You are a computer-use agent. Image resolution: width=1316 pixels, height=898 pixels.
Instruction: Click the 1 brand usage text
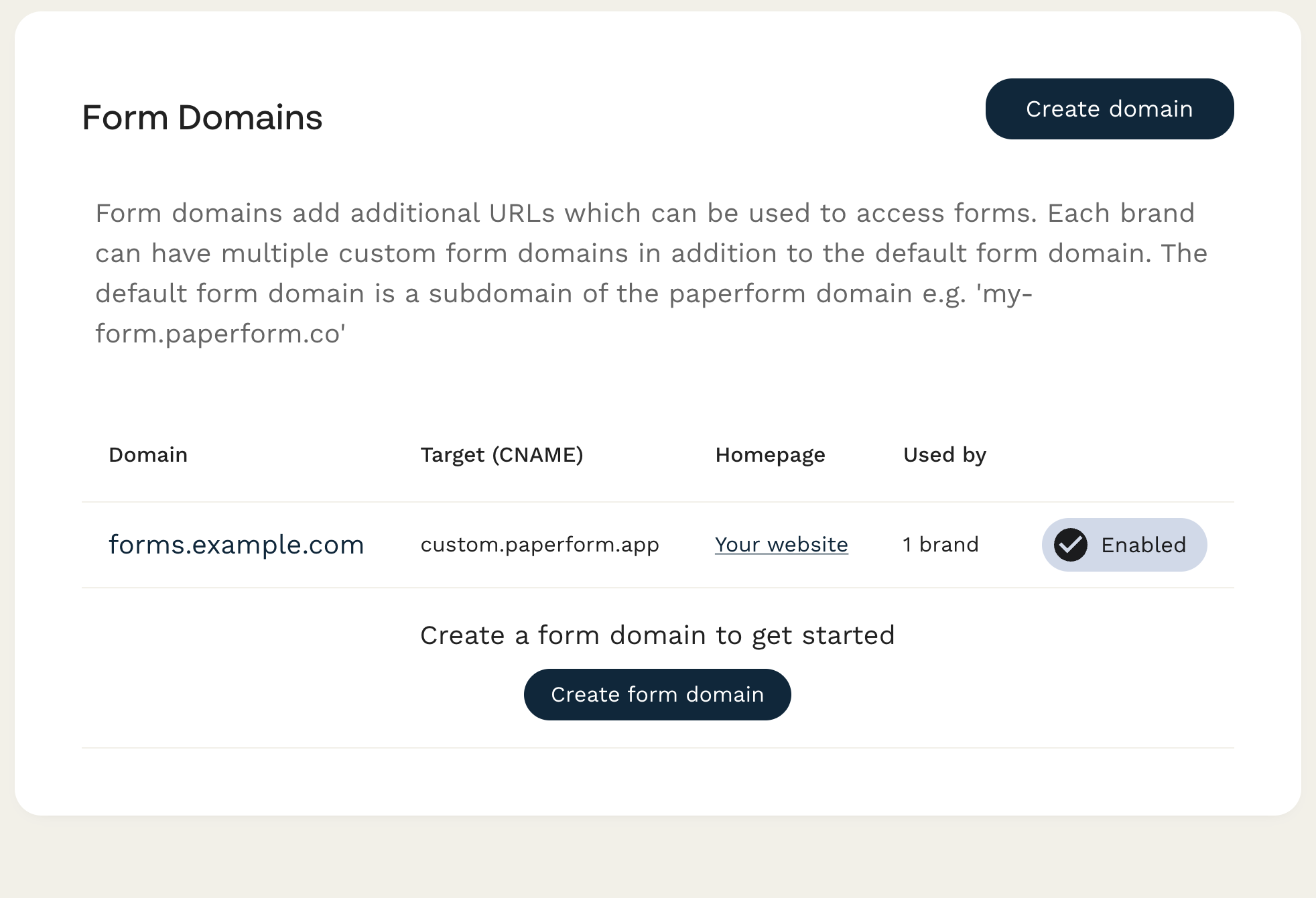tap(940, 544)
